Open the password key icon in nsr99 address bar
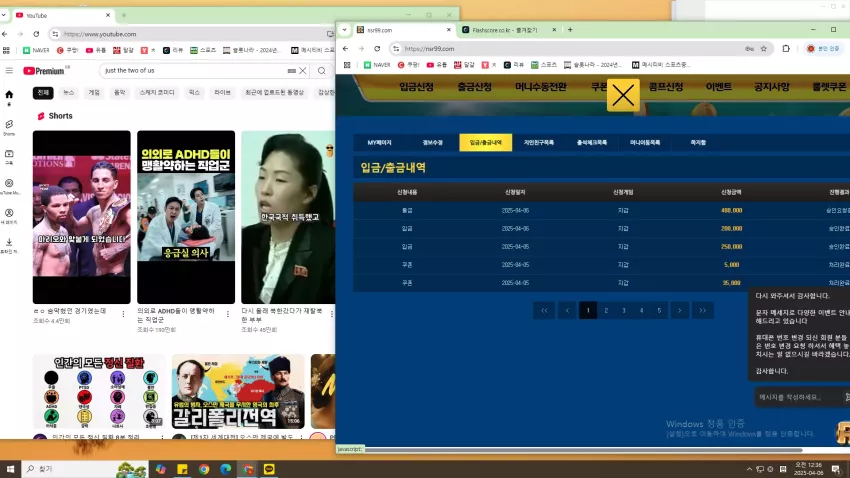 click(x=749, y=48)
